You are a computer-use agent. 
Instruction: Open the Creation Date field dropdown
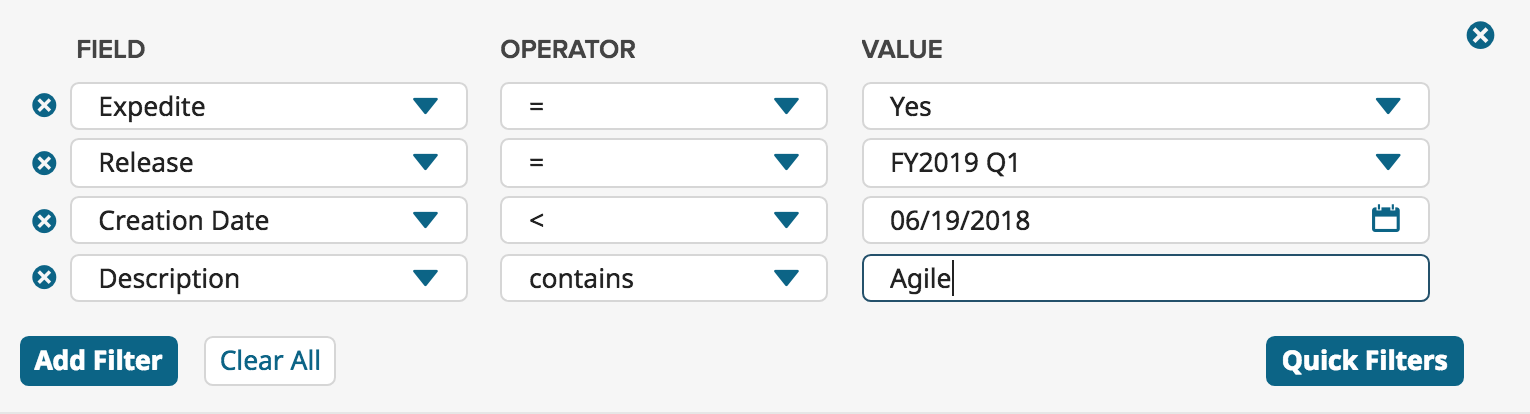pyautogui.click(x=269, y=220)
